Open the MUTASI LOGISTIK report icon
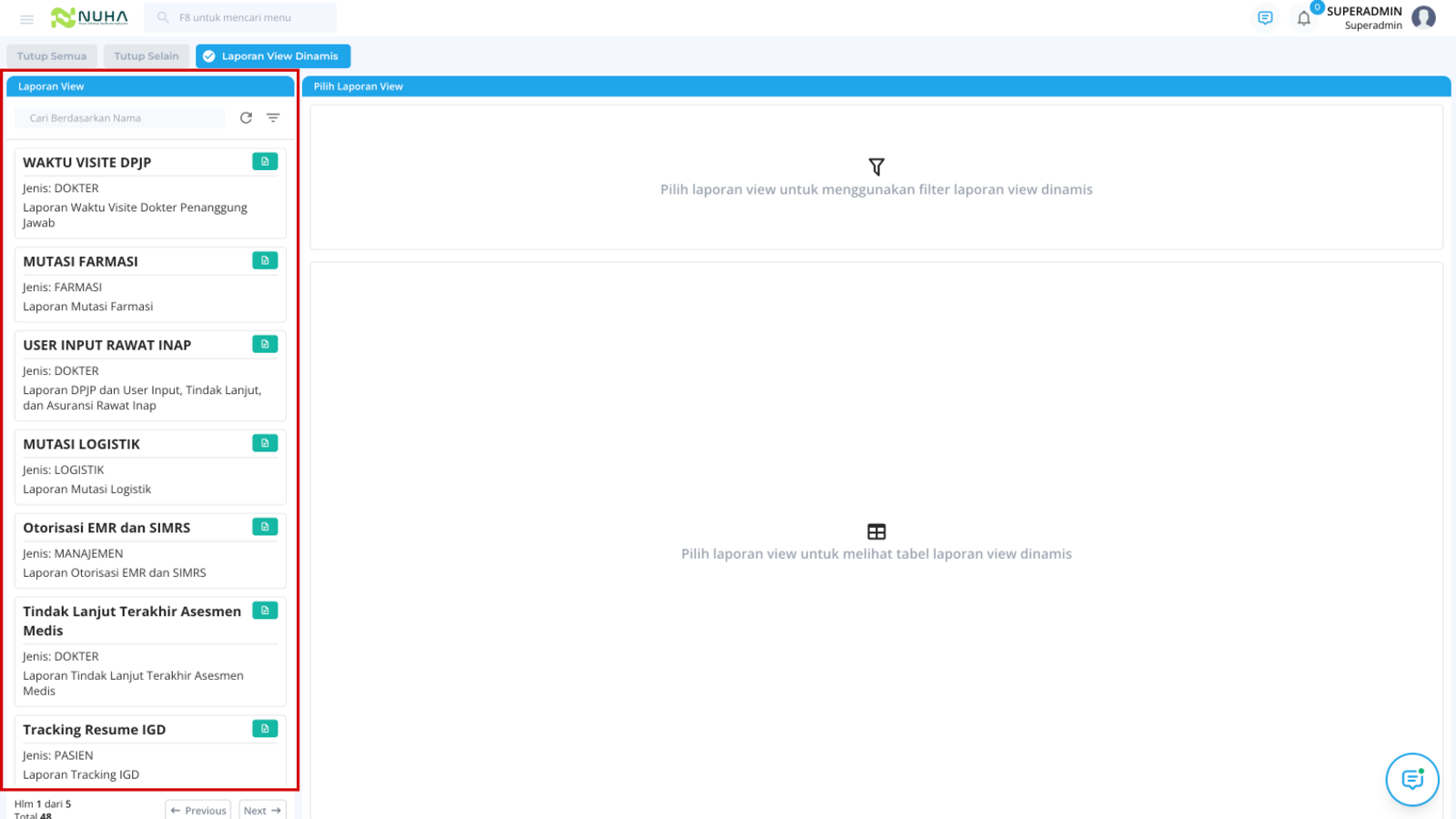This screenshot has height=819, width=1456. pyautogui.click(x=265, y=443)
